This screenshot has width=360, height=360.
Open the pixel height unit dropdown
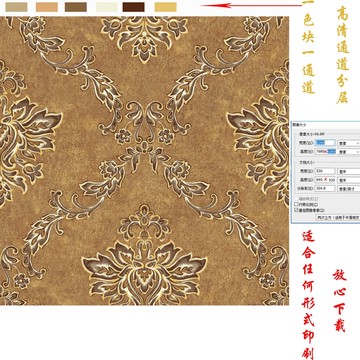(x=349, y=151)
